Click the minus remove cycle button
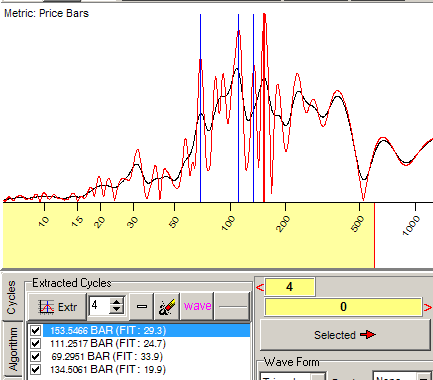 point(142,306)
